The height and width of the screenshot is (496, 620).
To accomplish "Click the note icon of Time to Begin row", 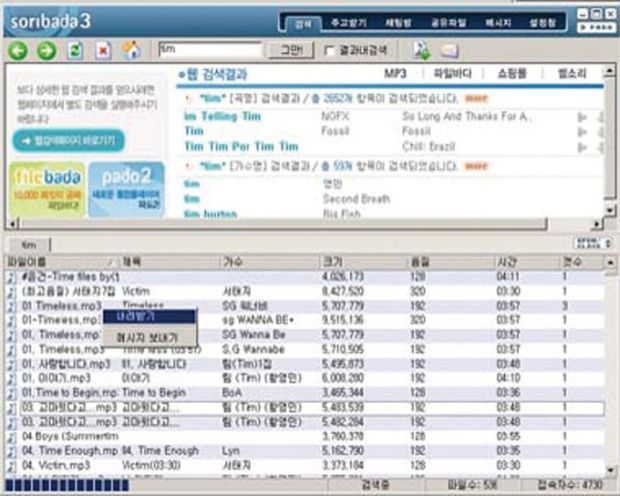I will [11, 393].
